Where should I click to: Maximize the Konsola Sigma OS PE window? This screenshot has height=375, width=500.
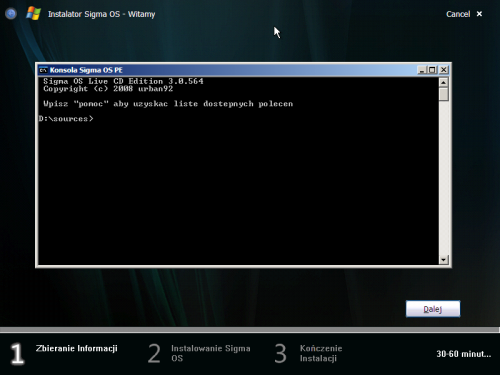point(432,70)
